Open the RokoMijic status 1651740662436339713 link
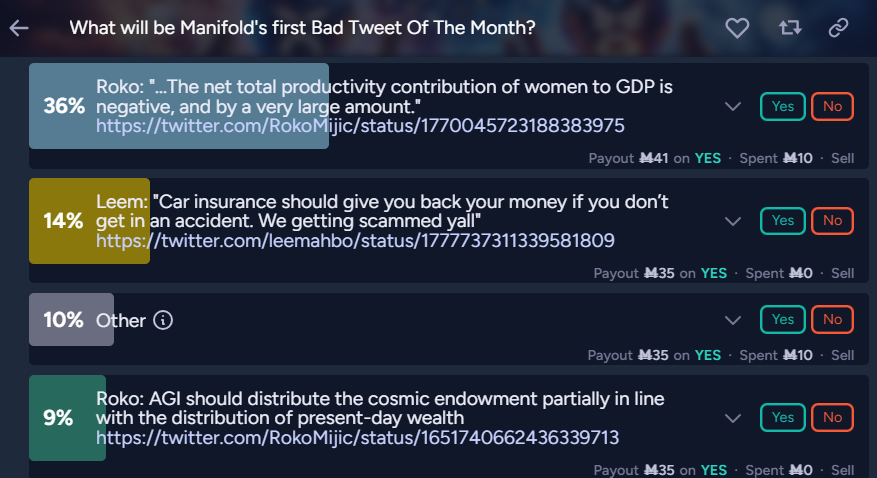 tap(357, 437)
